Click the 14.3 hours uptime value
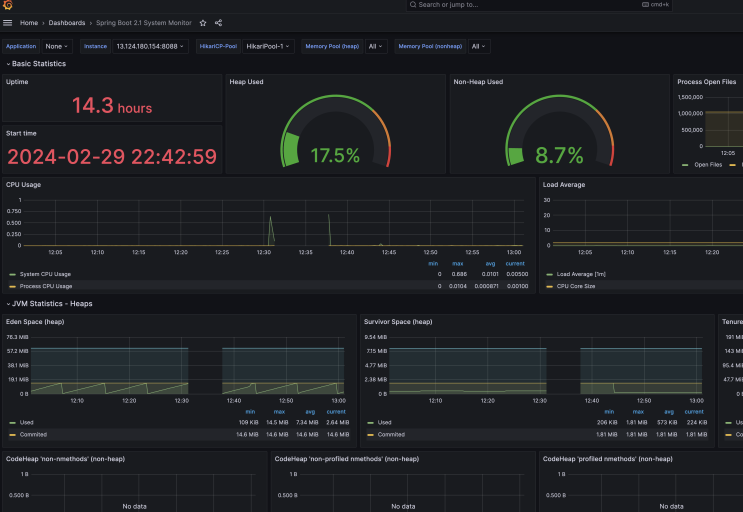Image resolution: width=743 pixels, height=512 pixels. tap(112, 106)
